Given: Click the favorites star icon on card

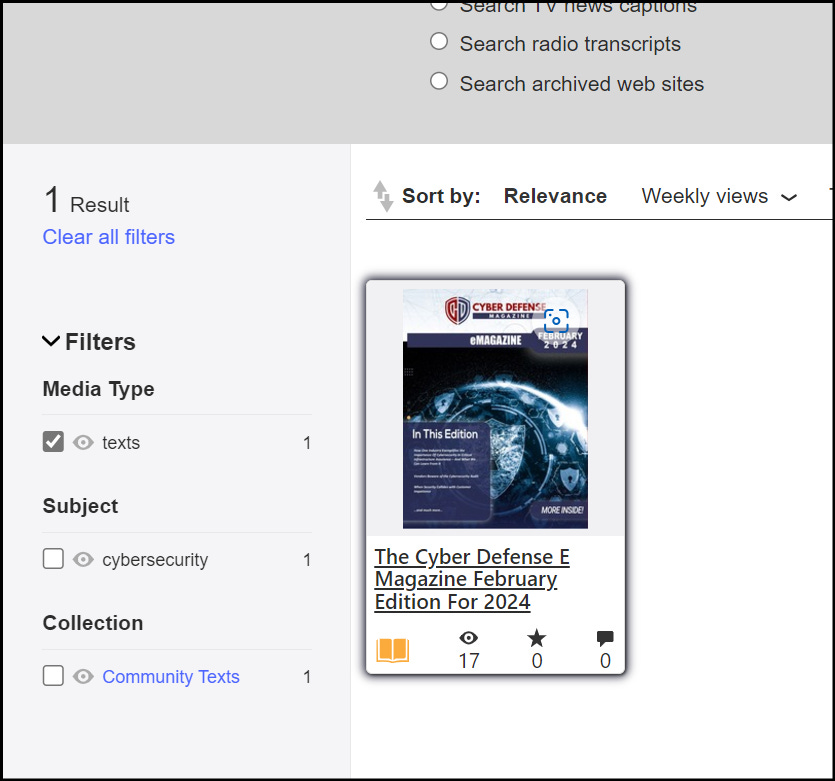Looking at the screenshot, I should click(537, 637).
